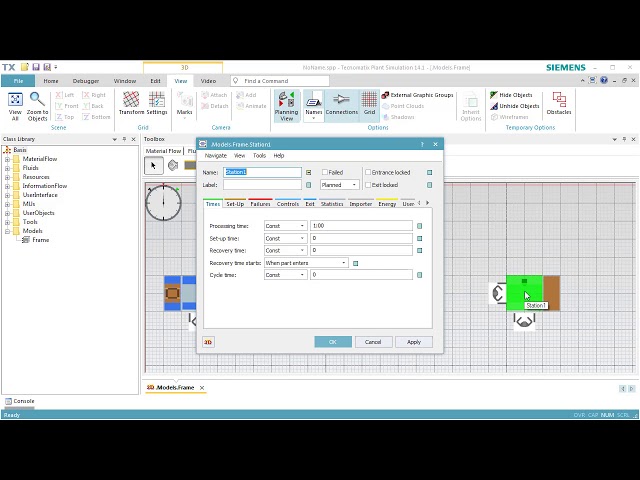Enable the Entrance locked checkbox
Image resolution: width=640 pixels, height=480 pixels.
click(368, 172)
